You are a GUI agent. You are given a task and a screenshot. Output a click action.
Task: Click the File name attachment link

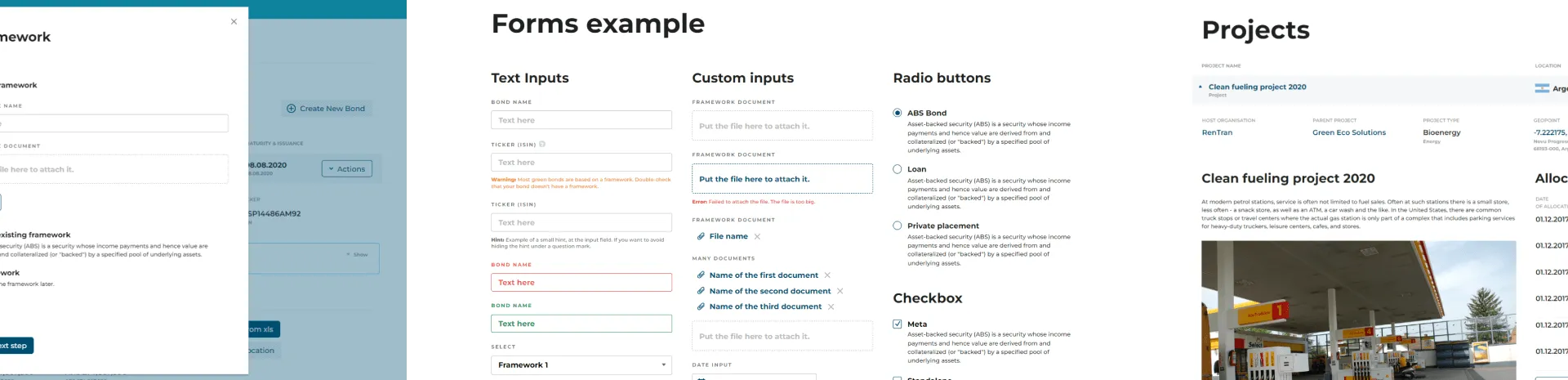pos(728,236)
